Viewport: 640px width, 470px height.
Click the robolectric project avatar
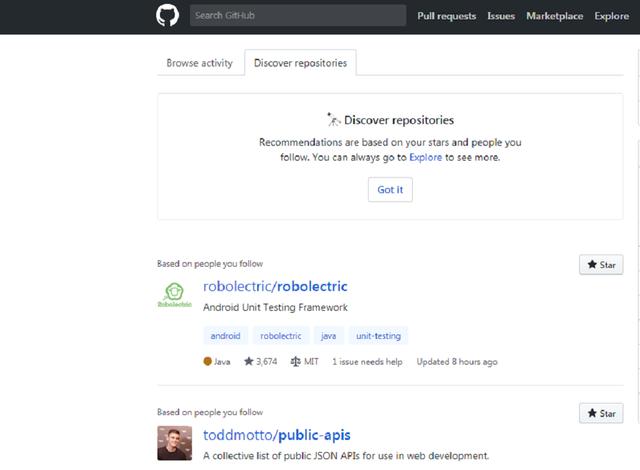click(174, 297)
